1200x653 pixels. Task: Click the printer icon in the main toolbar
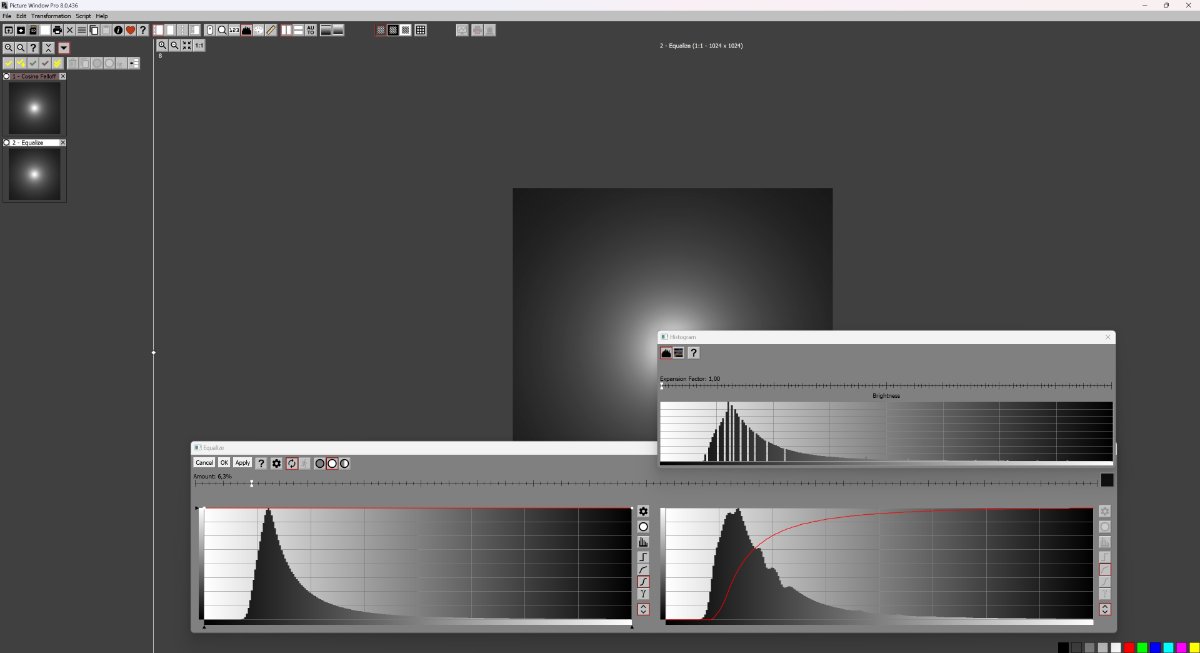(x=57, y=30)
